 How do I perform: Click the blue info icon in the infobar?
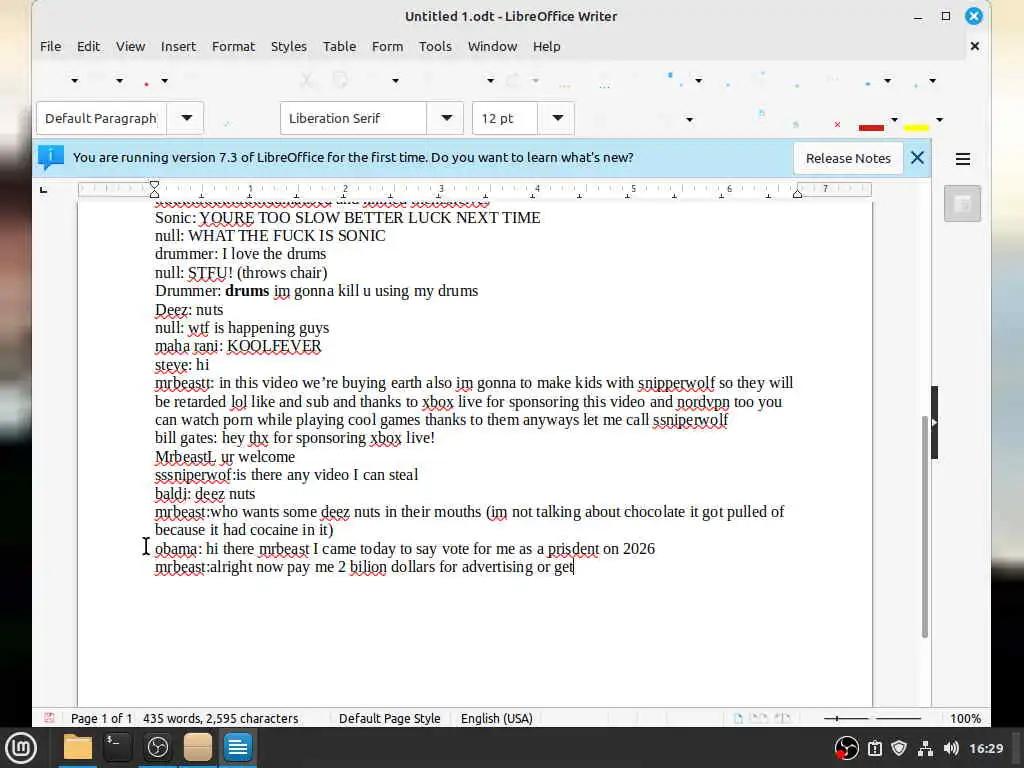[50, 157]
